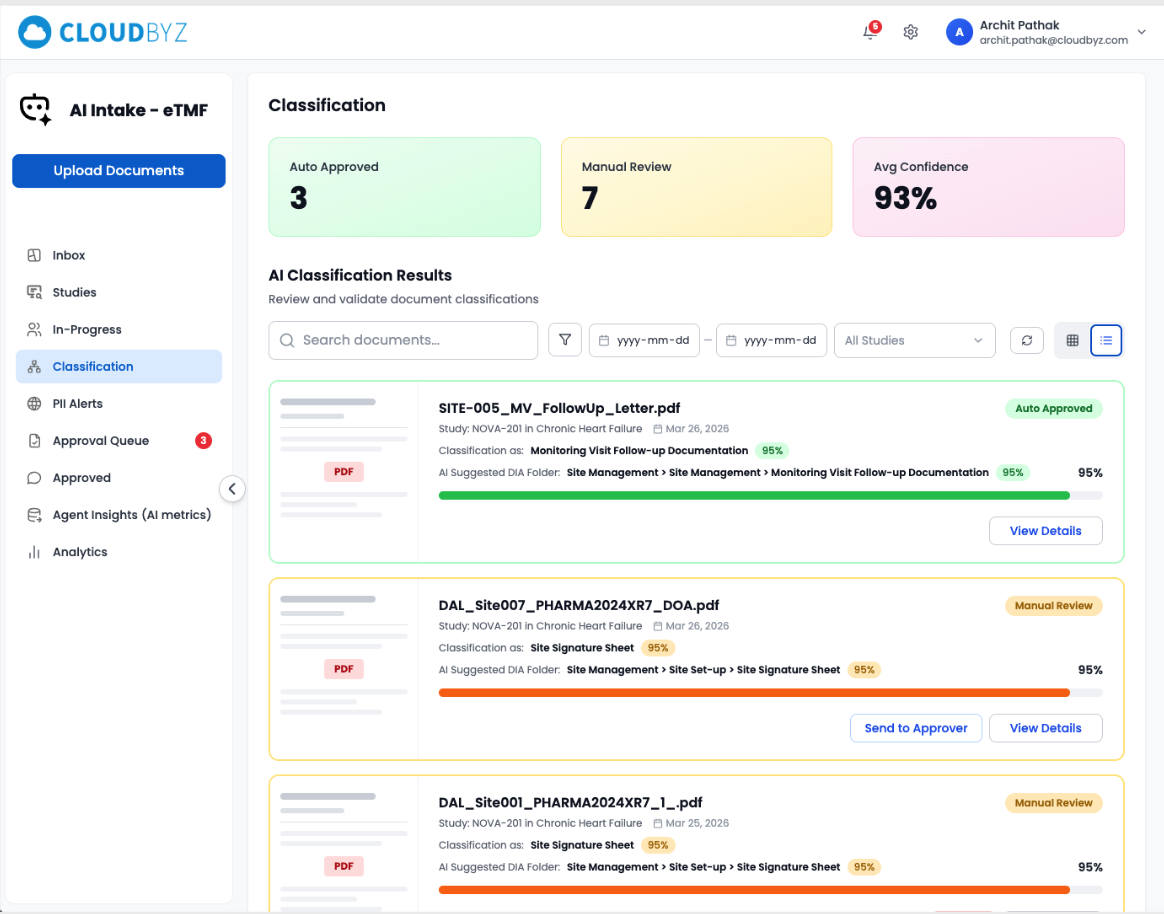Click the filter funnel icon
The height and width of the screenshot is (914, 1164).
tap(565, 340)
